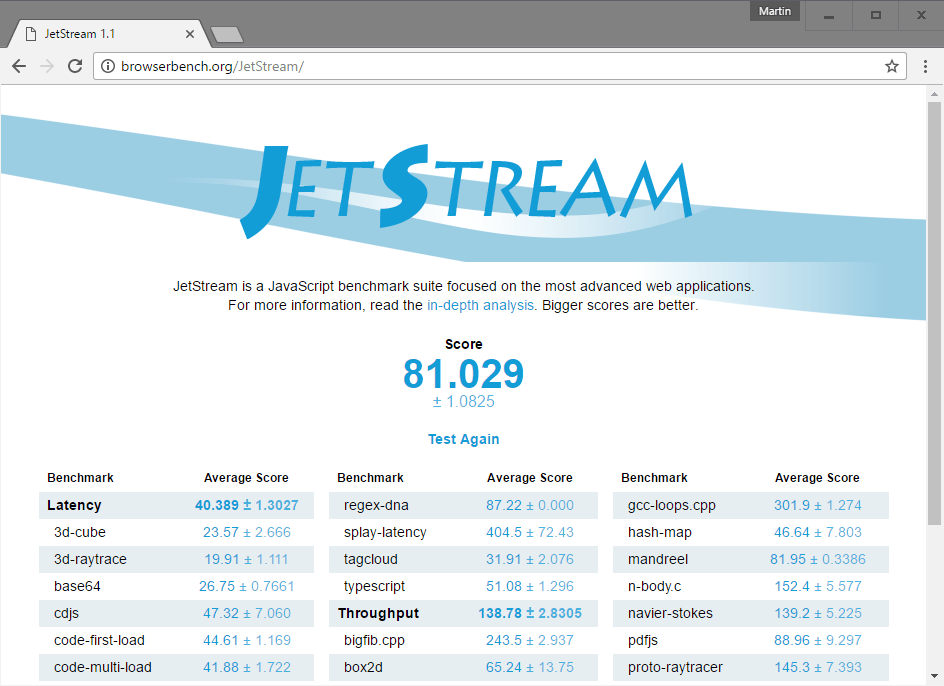Close the browser window
Image resolution: width=944 pixels, height=686 pixels.
[921, 16]
